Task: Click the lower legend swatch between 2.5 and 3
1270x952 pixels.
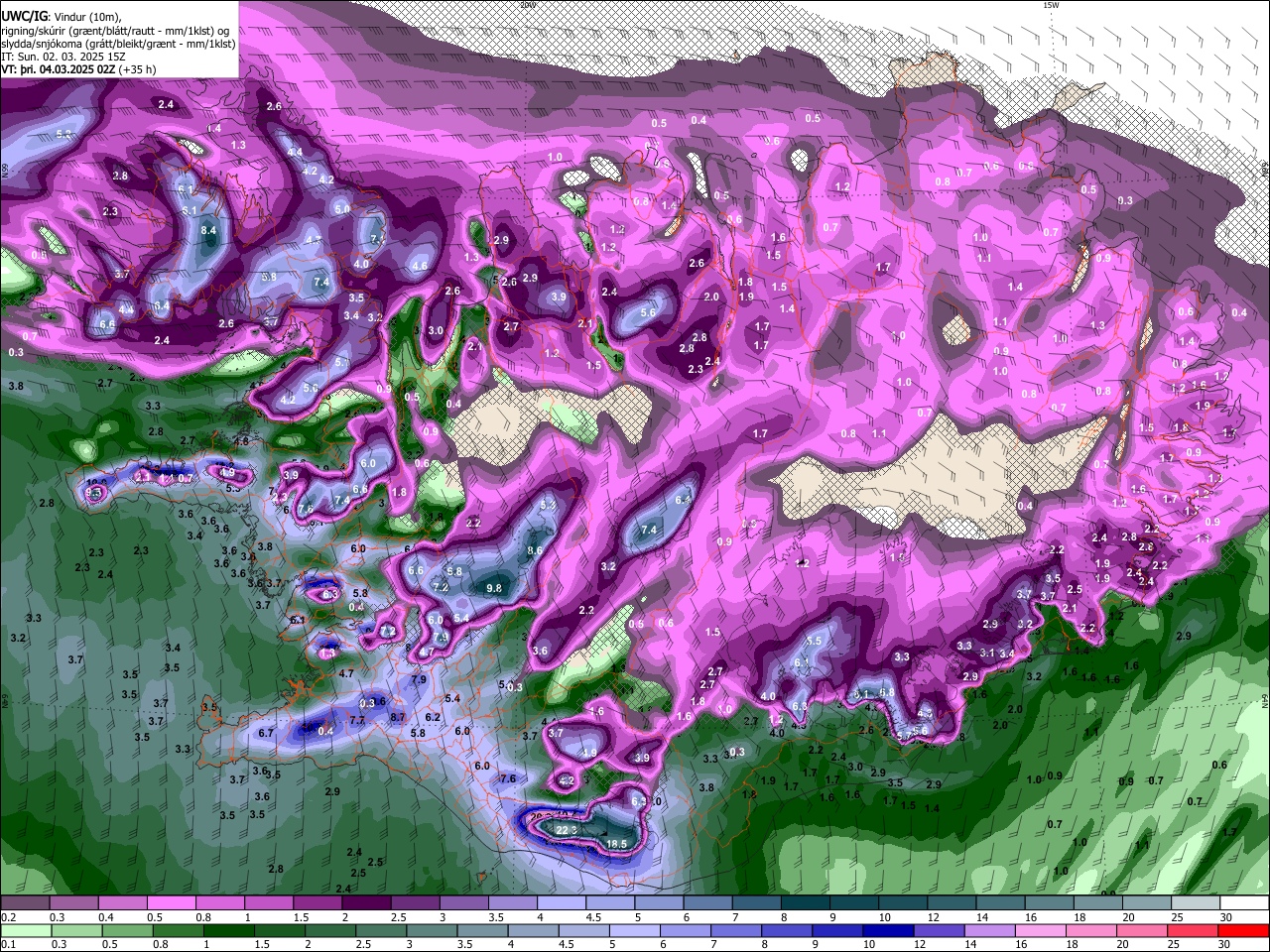Action: (380, 931)
